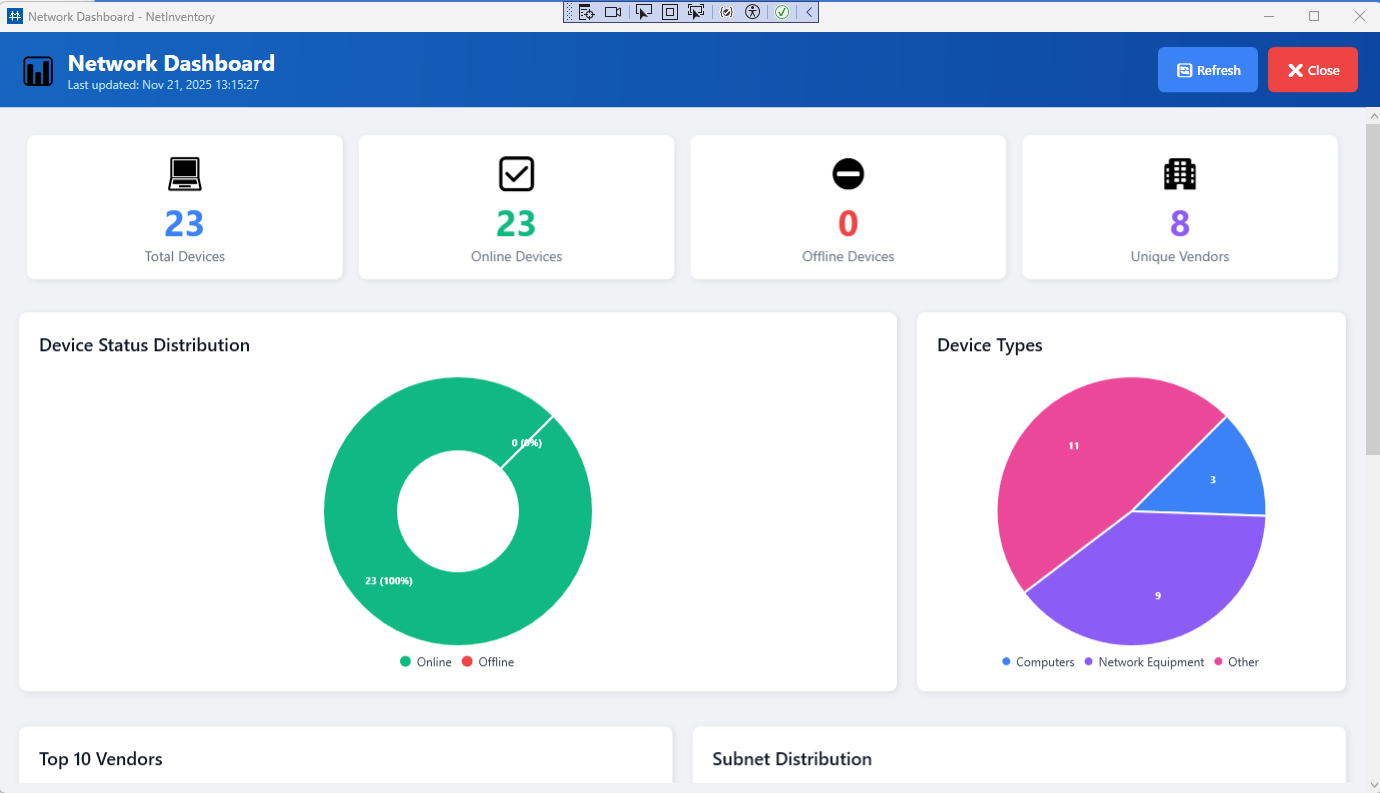Toggle Display Layout Adorners square icon
Screen dimensions: 1380x793
(x=670, y=12)
